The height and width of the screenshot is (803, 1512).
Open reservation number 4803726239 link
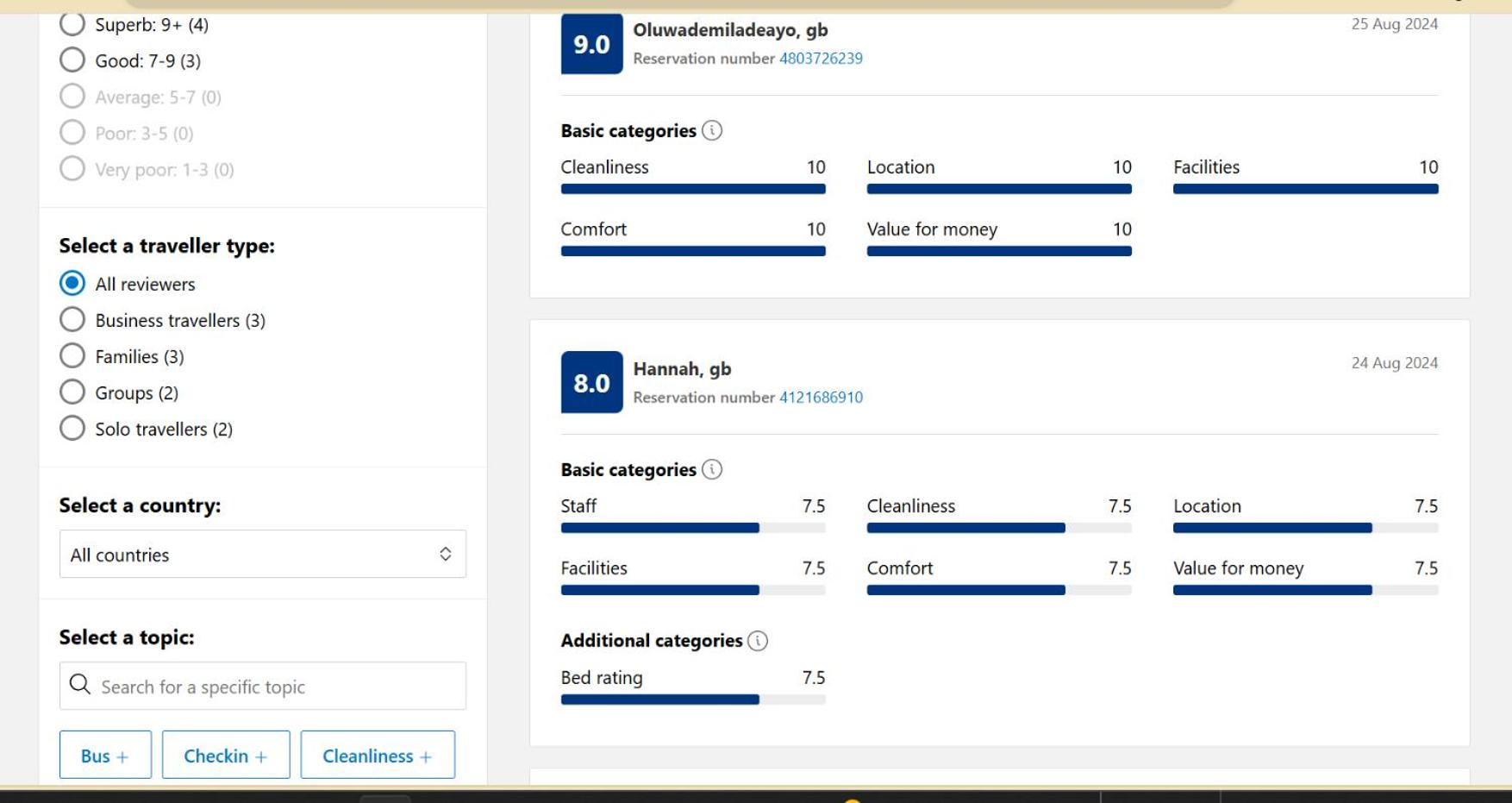click(821, 58)
